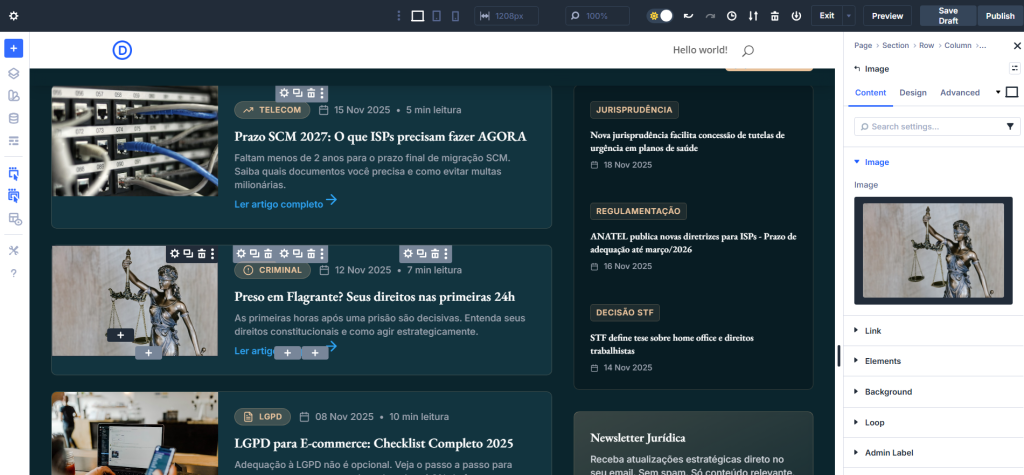Image resolution: width=1024 pixels, height=475 pixels.
Task: Open the crossed tools icon in sidebar
Action: tap(14, 251)
